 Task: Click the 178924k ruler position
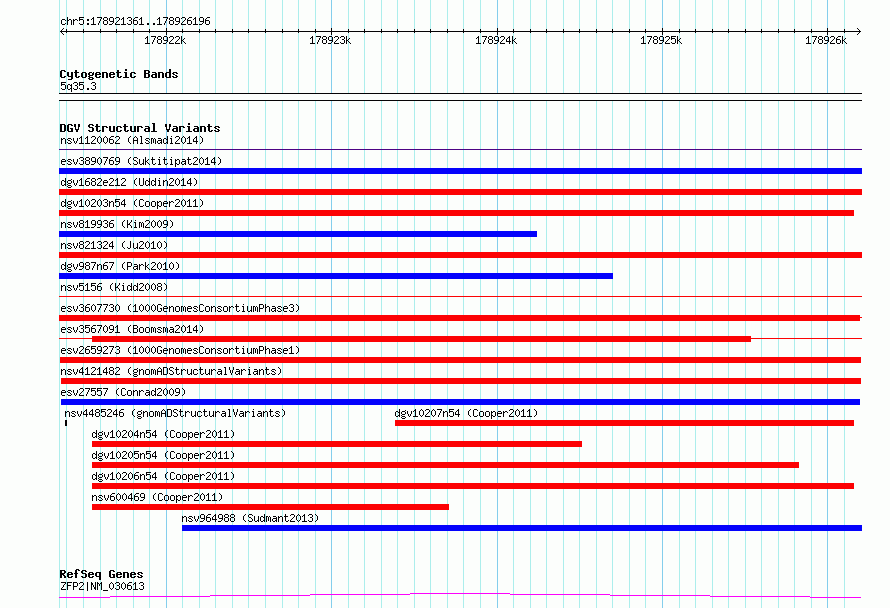tap(496, 40)
